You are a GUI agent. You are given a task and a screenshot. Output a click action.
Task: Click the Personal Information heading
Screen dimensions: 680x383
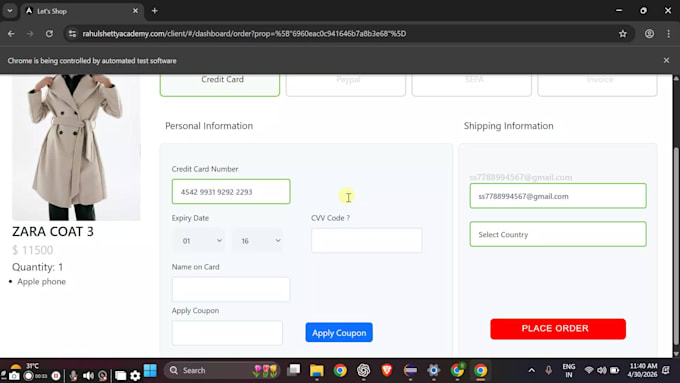point(209,126)
